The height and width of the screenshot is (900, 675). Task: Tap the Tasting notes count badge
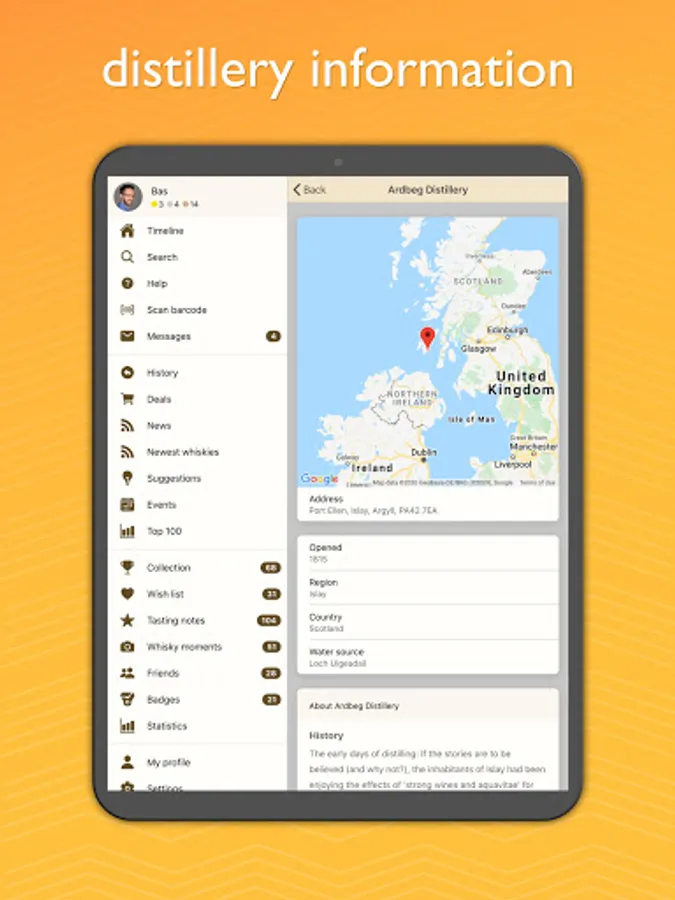[x=269, y=620]
